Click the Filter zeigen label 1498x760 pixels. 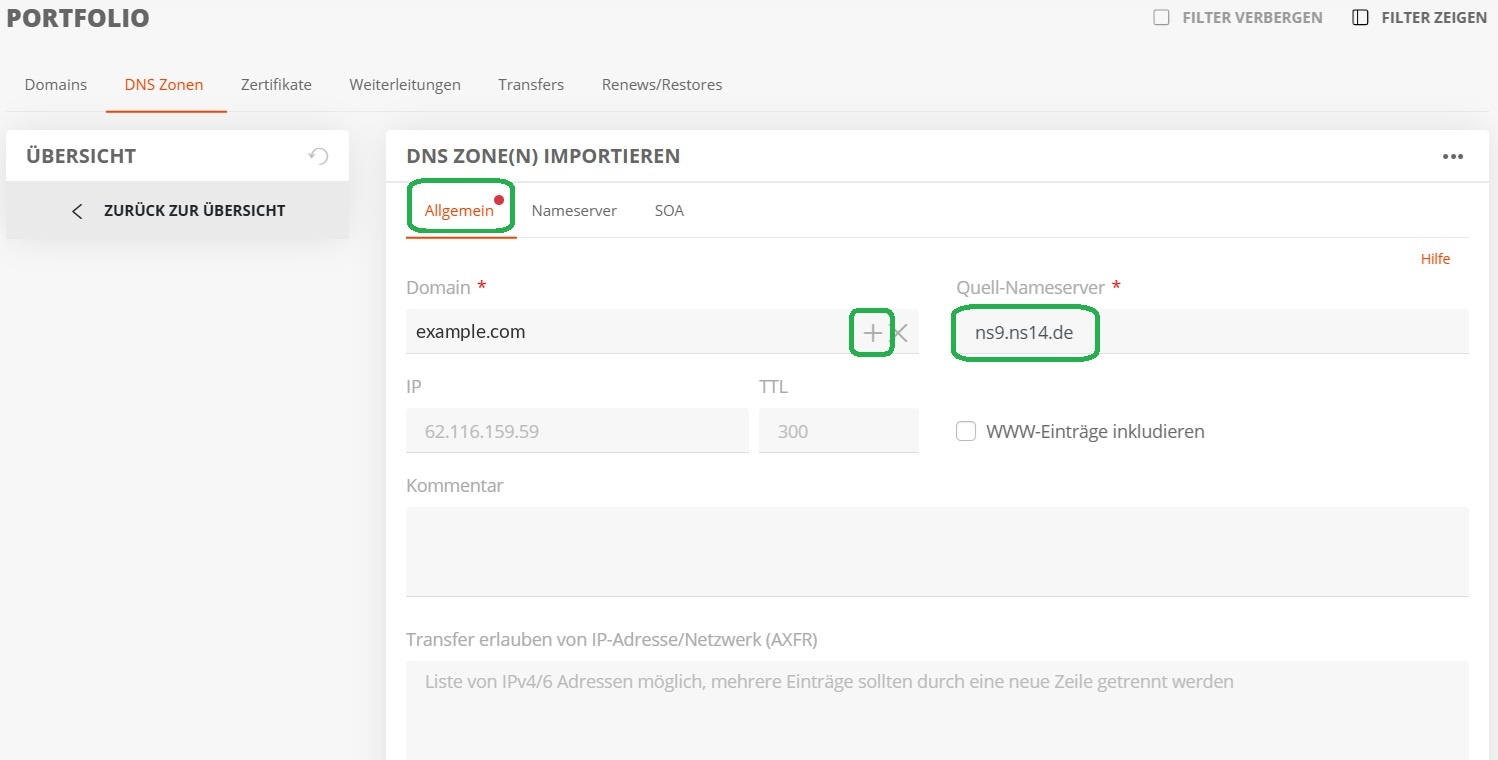click(x=1434, y=18)
